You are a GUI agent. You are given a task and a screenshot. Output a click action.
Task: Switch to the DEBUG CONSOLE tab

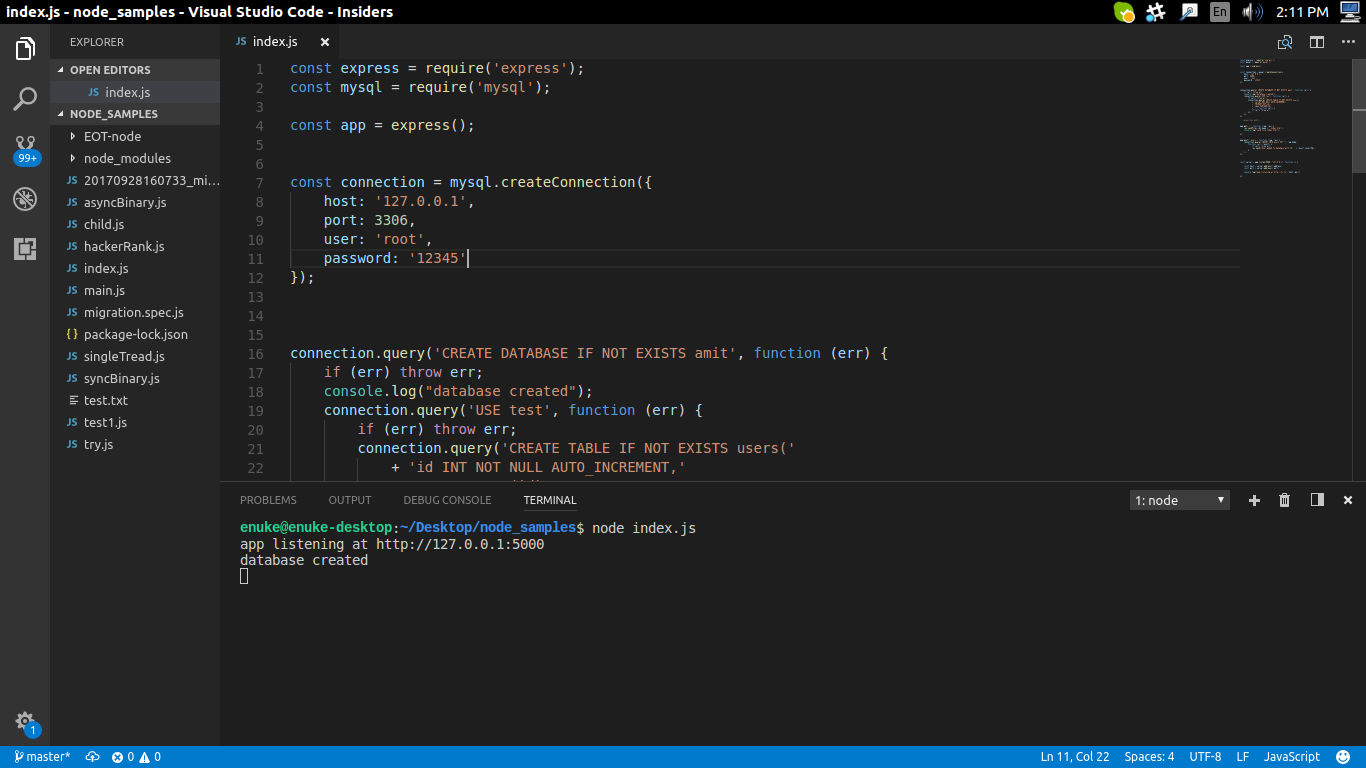tap(447, 500)
